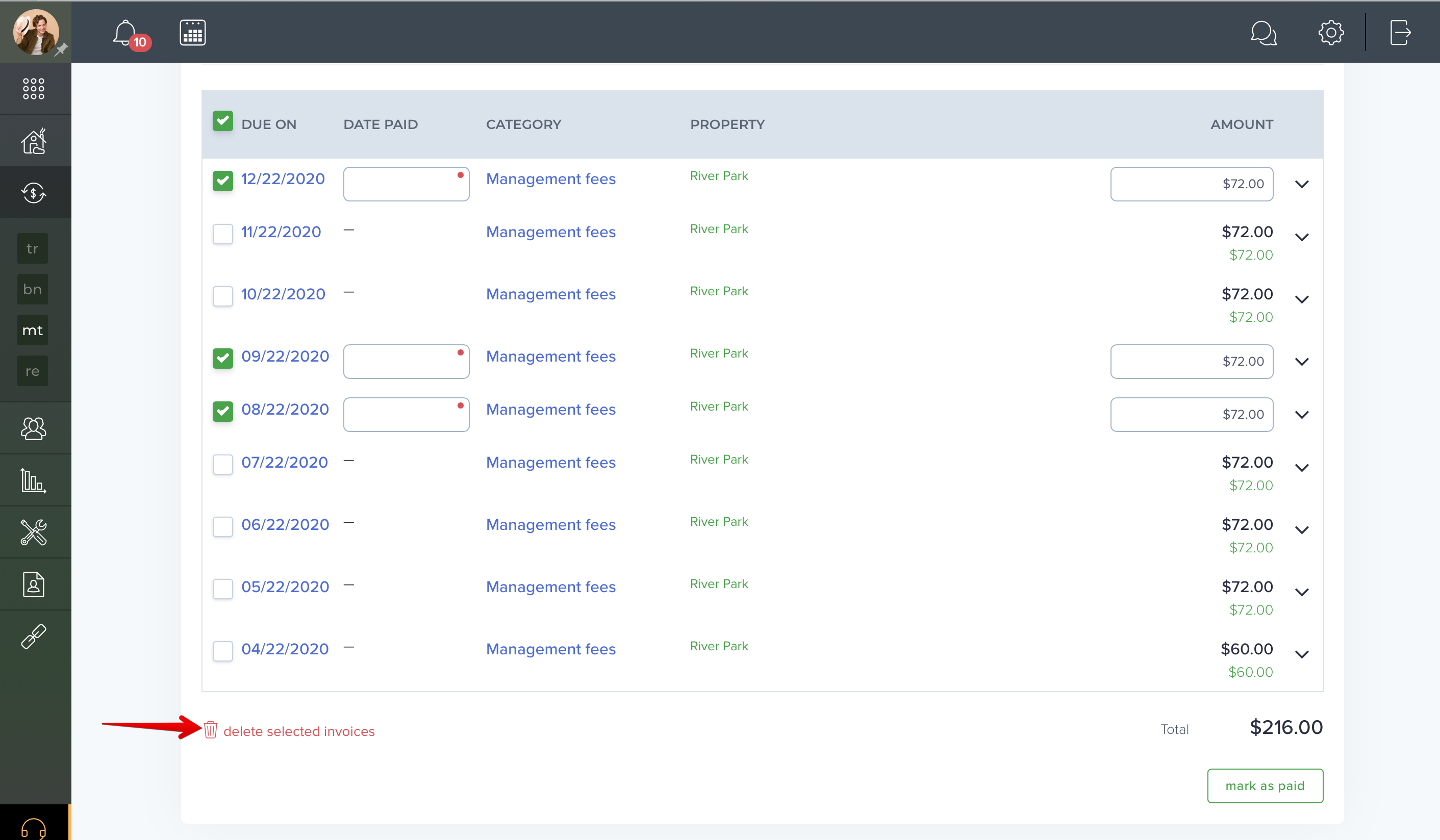Open the support headset icon

[34, 828]
